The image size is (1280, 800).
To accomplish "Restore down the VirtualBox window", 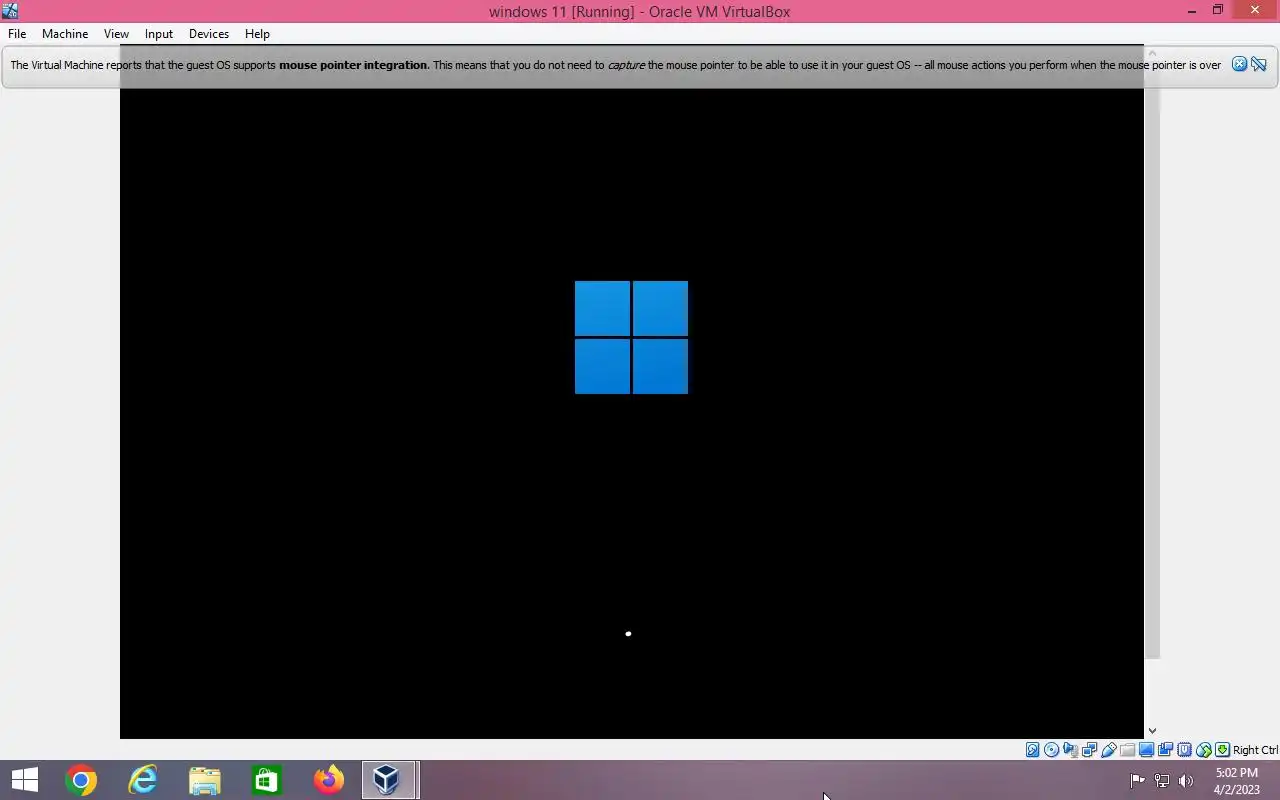I will 1218,11.
